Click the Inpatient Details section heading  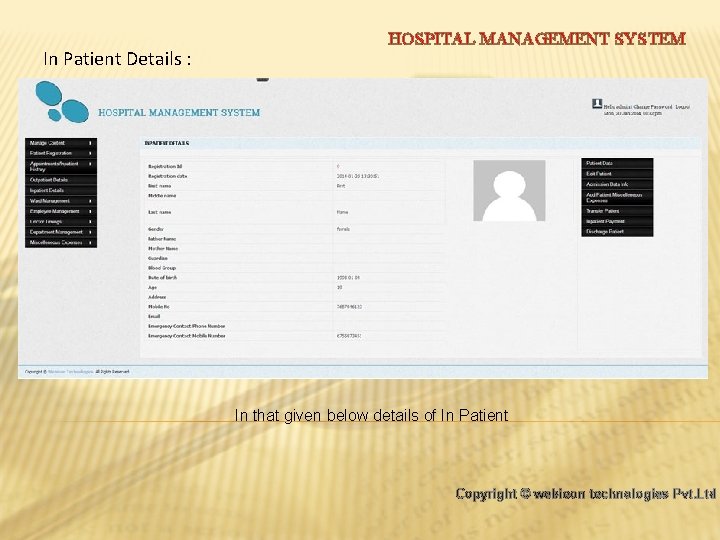pos(167,143)
